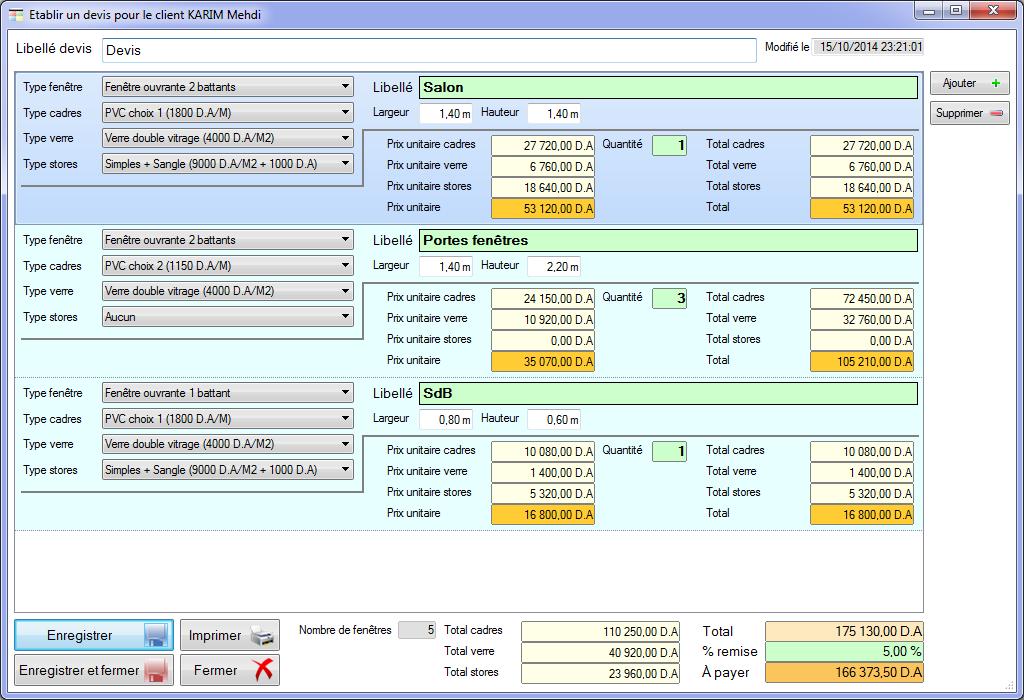Viewport: 1024px width, 700px height.
Task: Click the Fermer red X button
Action: click(229, 670)
